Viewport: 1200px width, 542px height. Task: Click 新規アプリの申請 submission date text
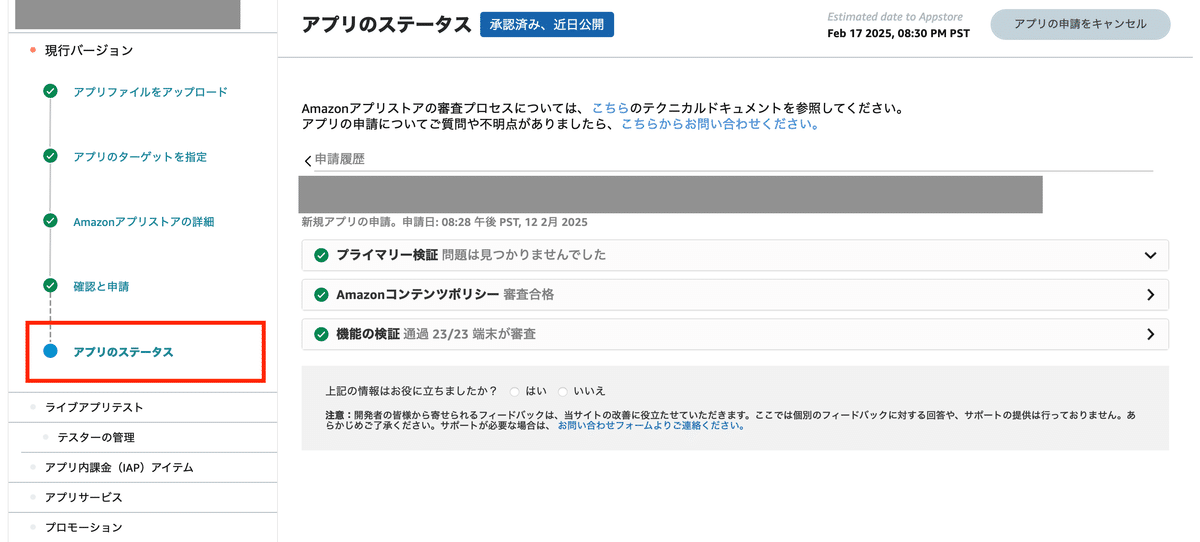[444, 222]
